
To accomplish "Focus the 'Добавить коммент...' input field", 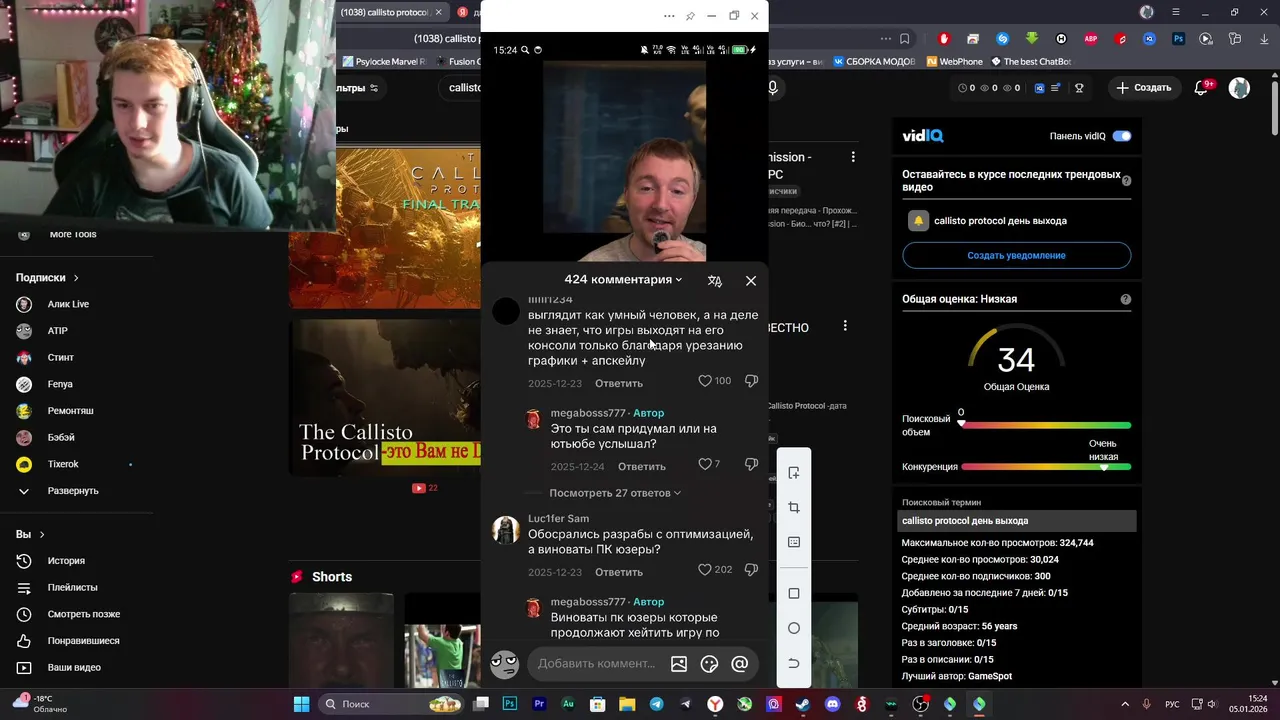I will click(597, 663).
